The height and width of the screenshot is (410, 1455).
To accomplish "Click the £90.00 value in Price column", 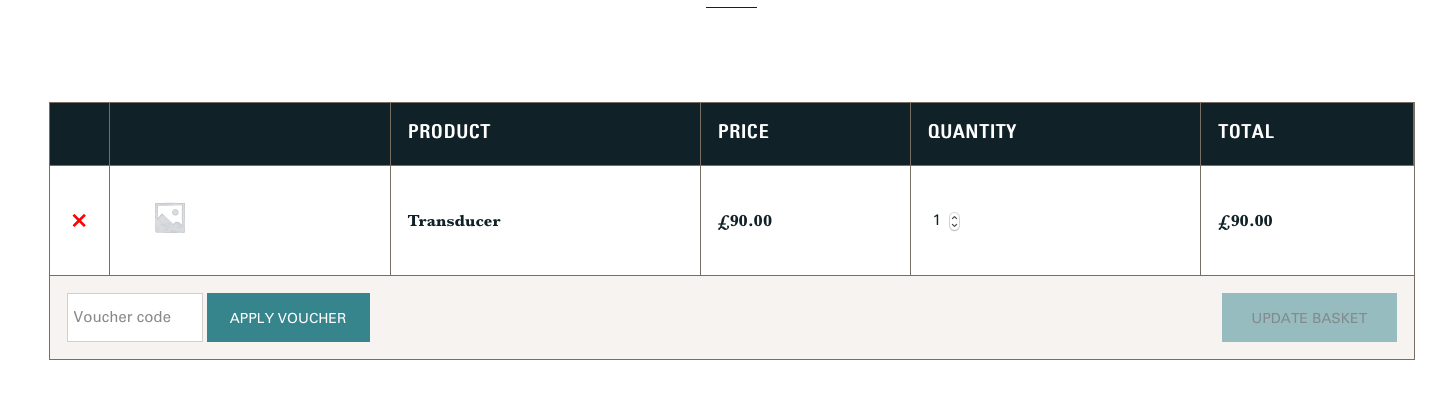I will click(745, 221).
